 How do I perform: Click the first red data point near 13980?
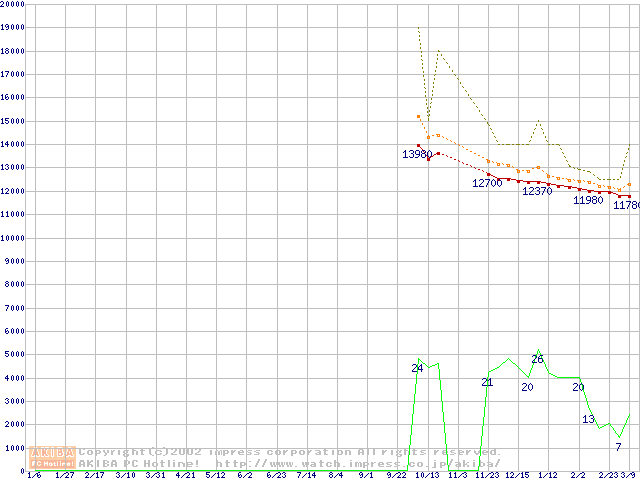pos(419,145)
